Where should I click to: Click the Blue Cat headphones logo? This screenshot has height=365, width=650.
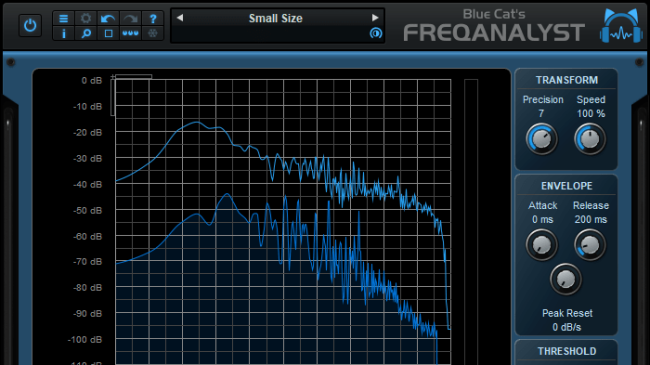pos(621,26)
